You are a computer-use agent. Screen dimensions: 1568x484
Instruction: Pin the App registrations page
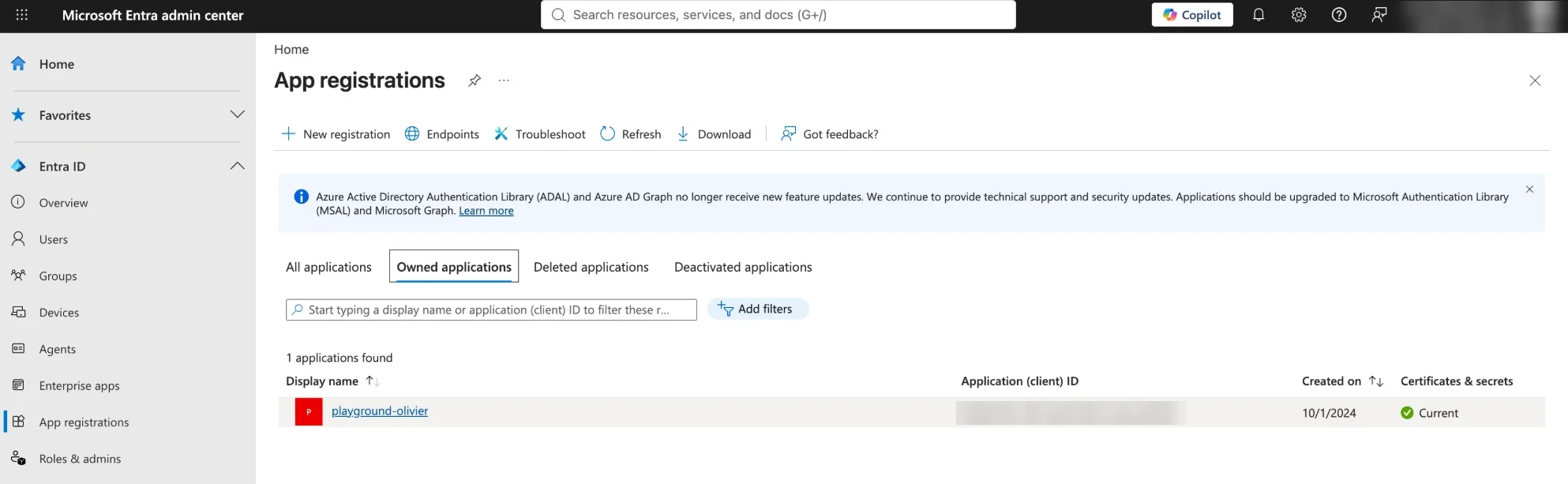tap(474, 81)
